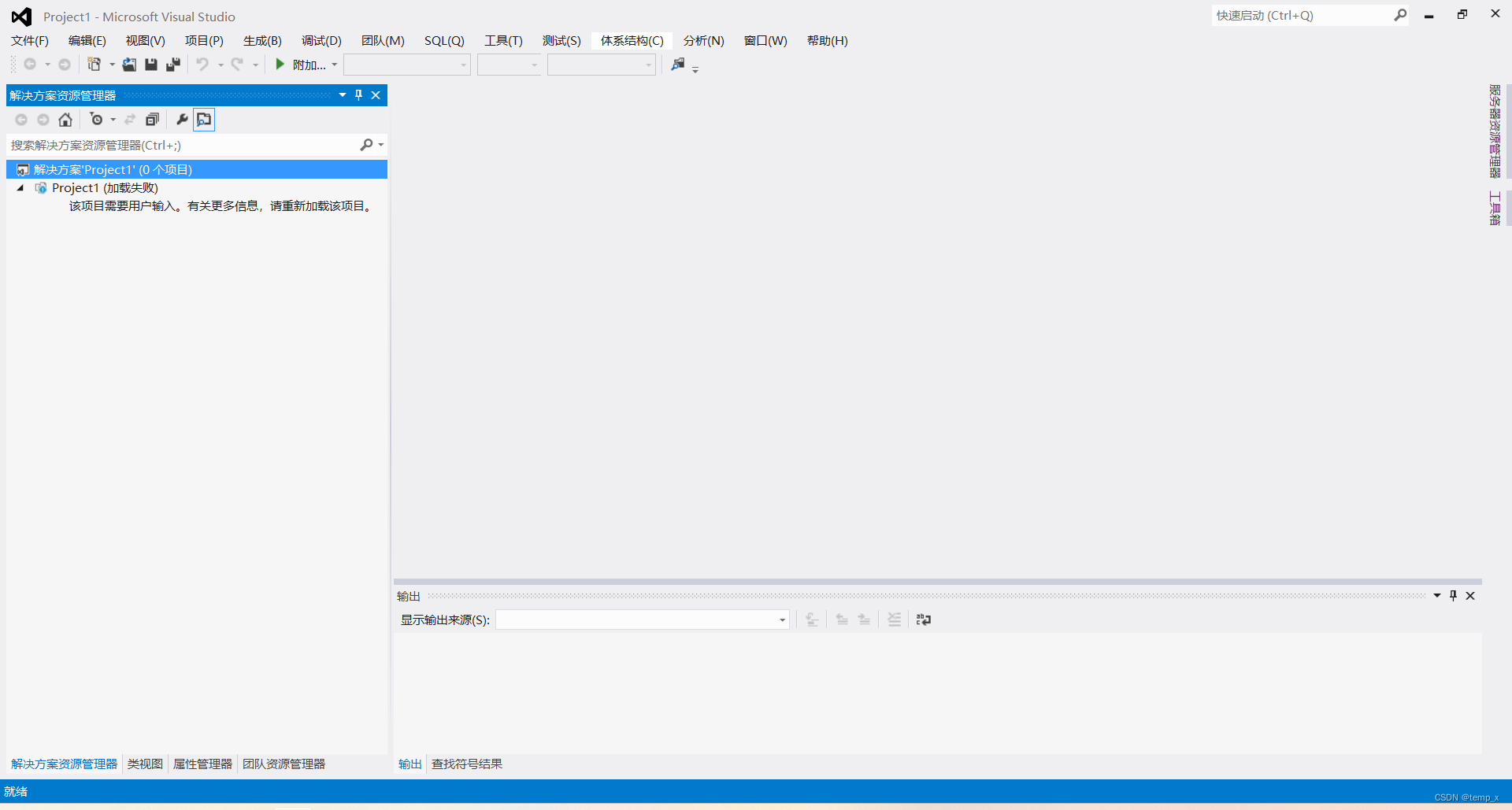
Task: Click the Sync with Active Document icon
Action: click(130, 120)
